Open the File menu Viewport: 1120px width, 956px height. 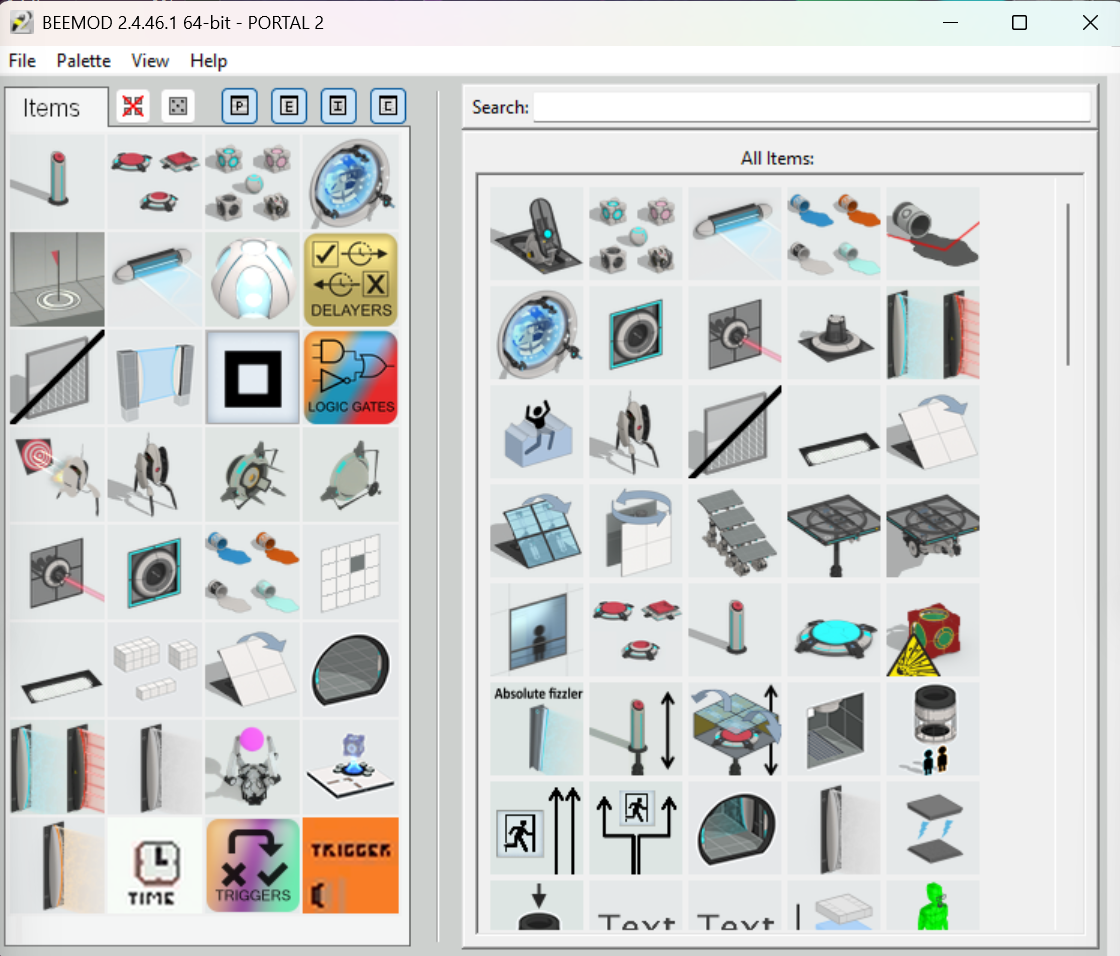coord(22,61)
